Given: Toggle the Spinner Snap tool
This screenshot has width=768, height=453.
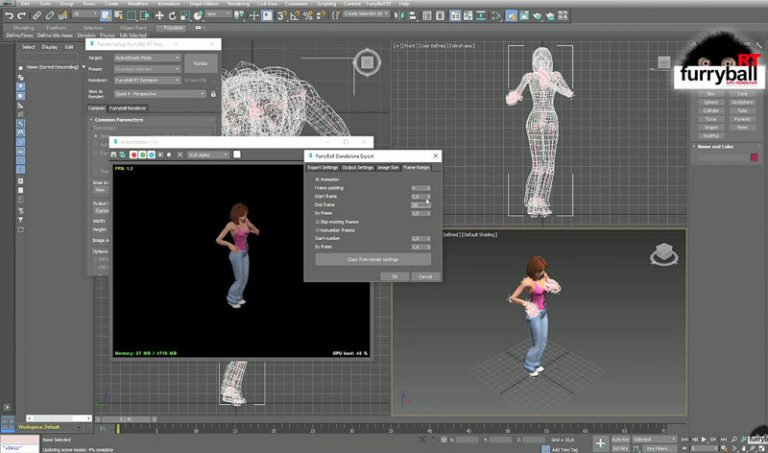Looking at the screenshot, I should click(321, 16).
